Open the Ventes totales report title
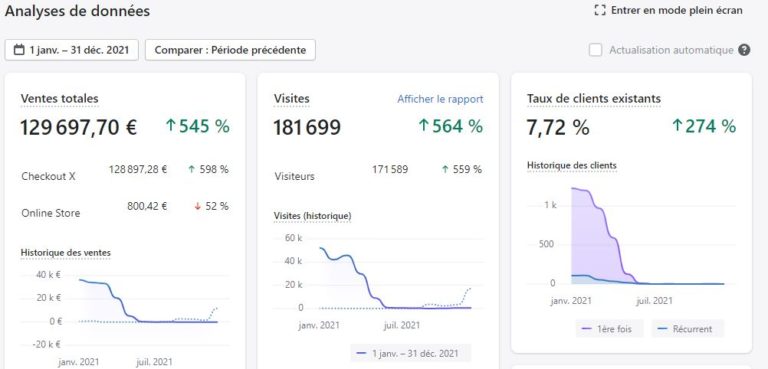This screenshot has height=369, width=768. [x=59, y=98]
